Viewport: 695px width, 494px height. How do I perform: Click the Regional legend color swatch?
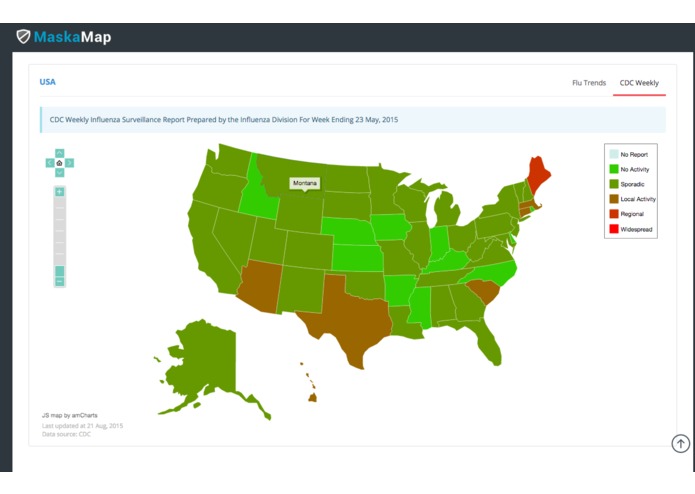point(614,214)
